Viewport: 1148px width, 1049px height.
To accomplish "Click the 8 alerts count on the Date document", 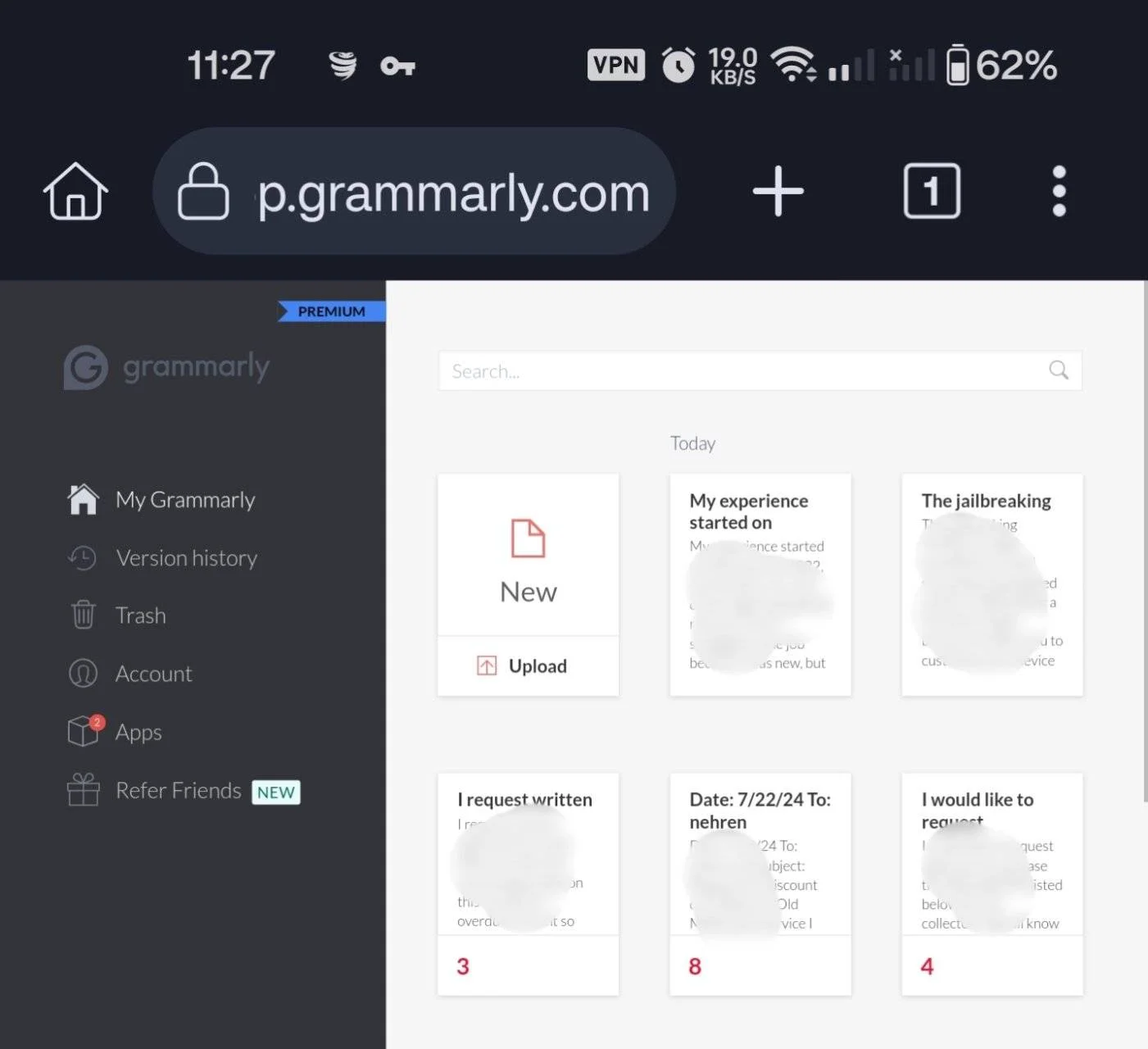I will 695,966.
